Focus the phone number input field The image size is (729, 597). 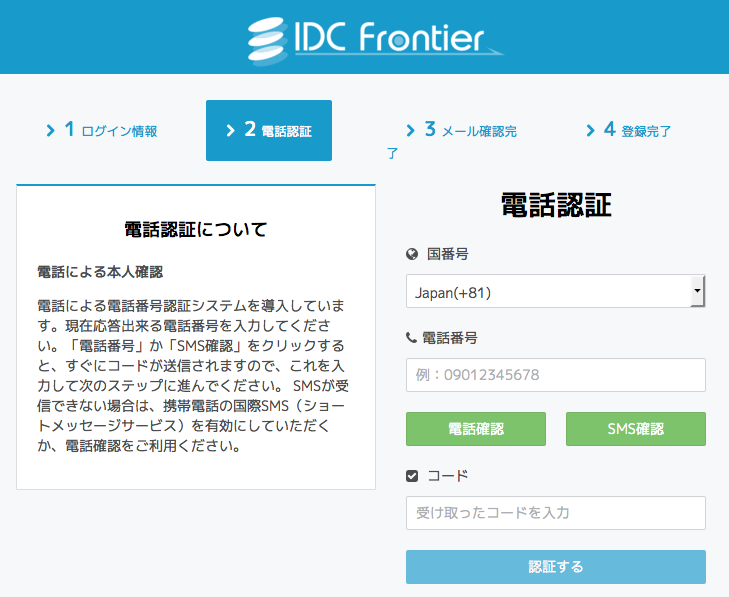click(556, 375)
